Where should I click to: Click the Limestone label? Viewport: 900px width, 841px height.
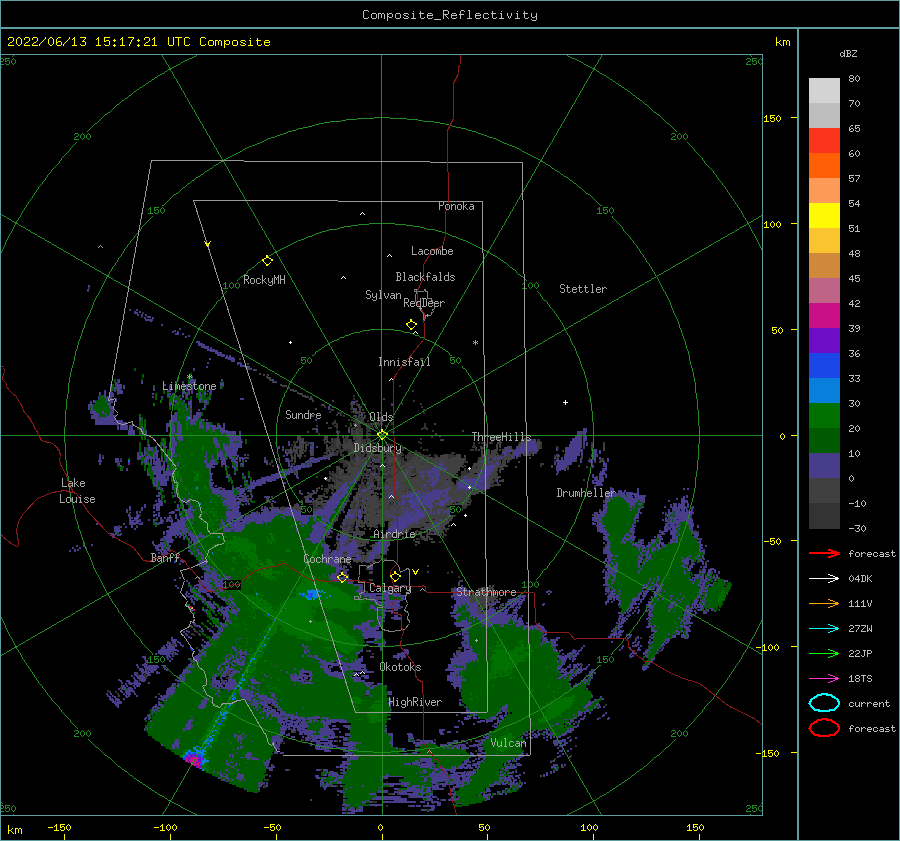[x=189, y=386]
